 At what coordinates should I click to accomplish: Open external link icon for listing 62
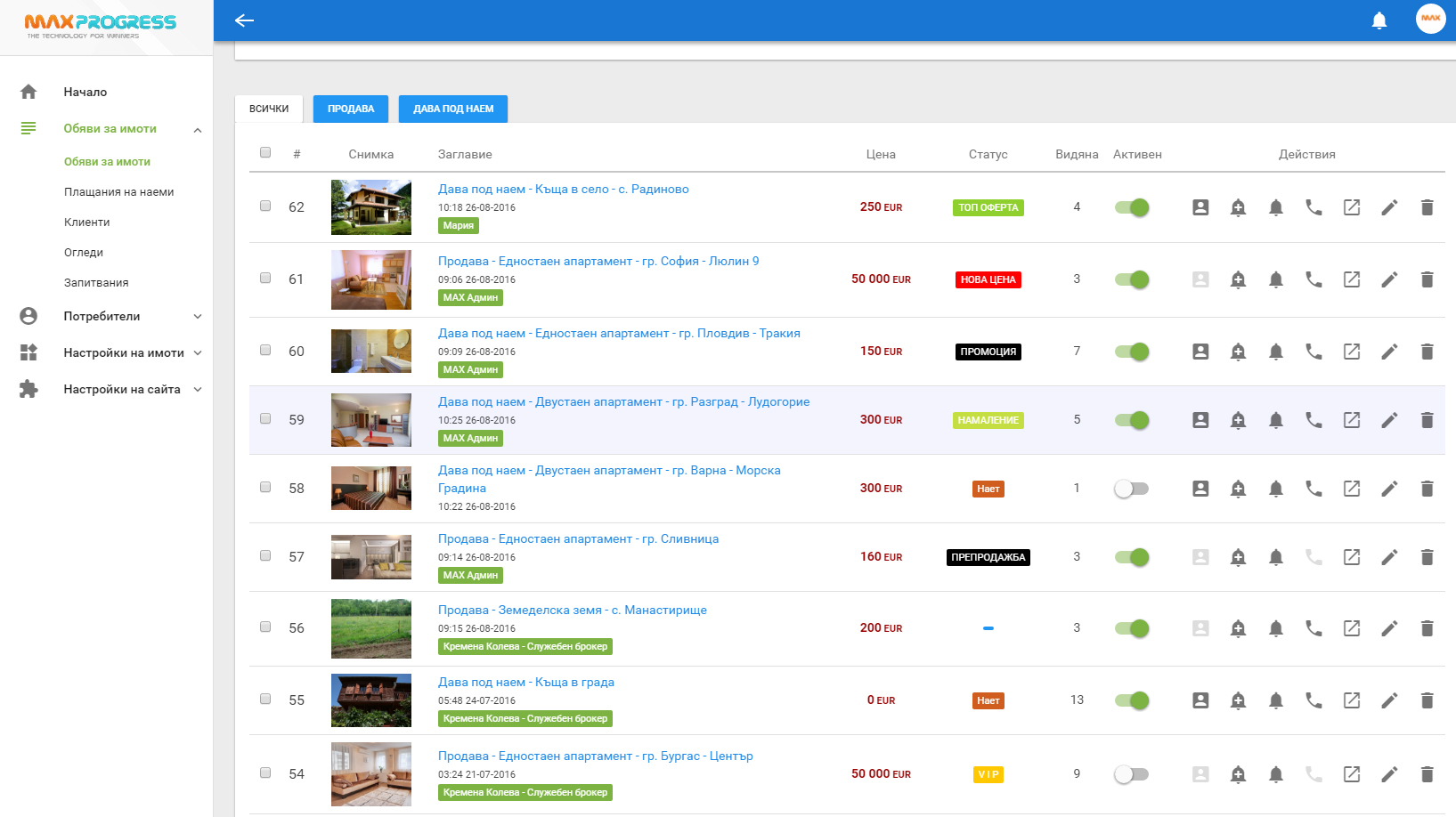click(x=1352, y=207)
